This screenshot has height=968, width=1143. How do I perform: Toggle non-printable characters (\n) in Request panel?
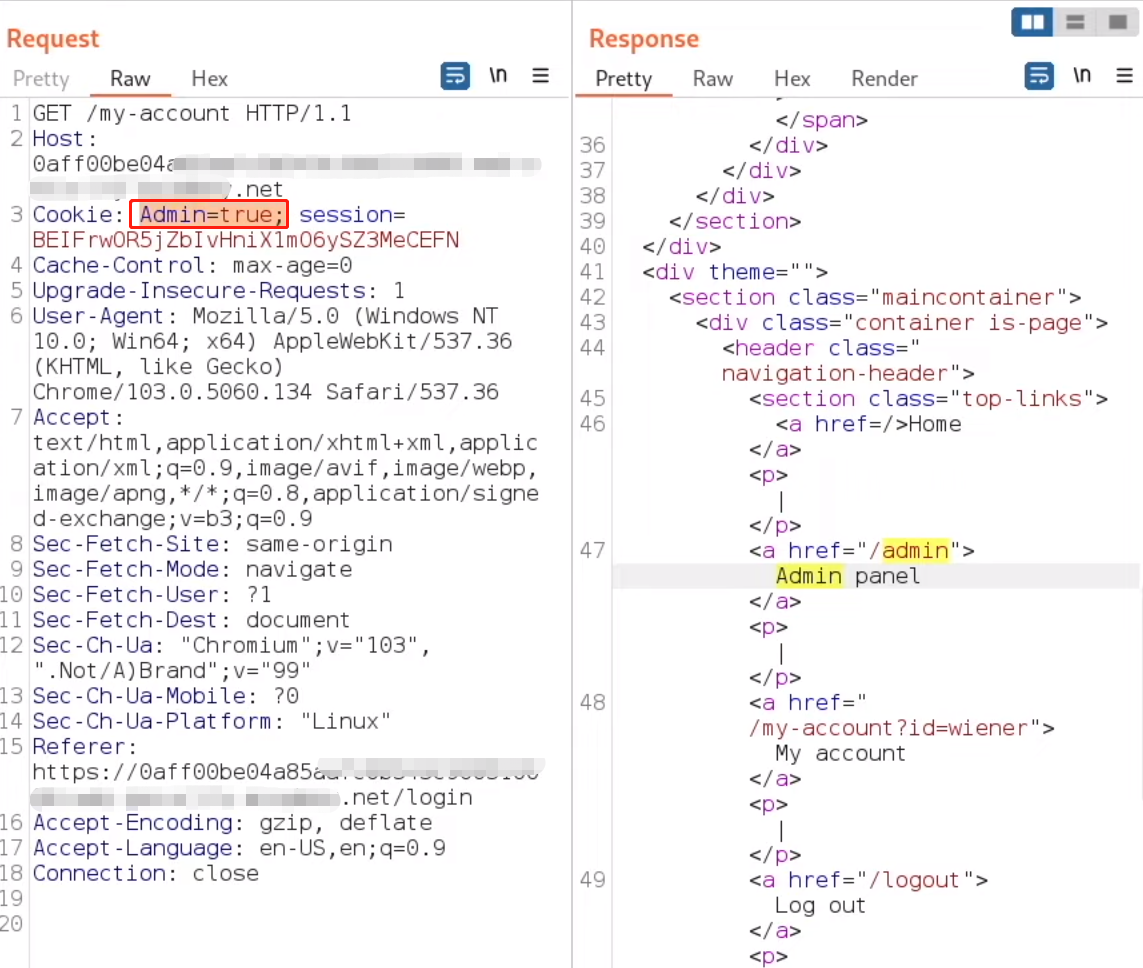coord(498,76)
